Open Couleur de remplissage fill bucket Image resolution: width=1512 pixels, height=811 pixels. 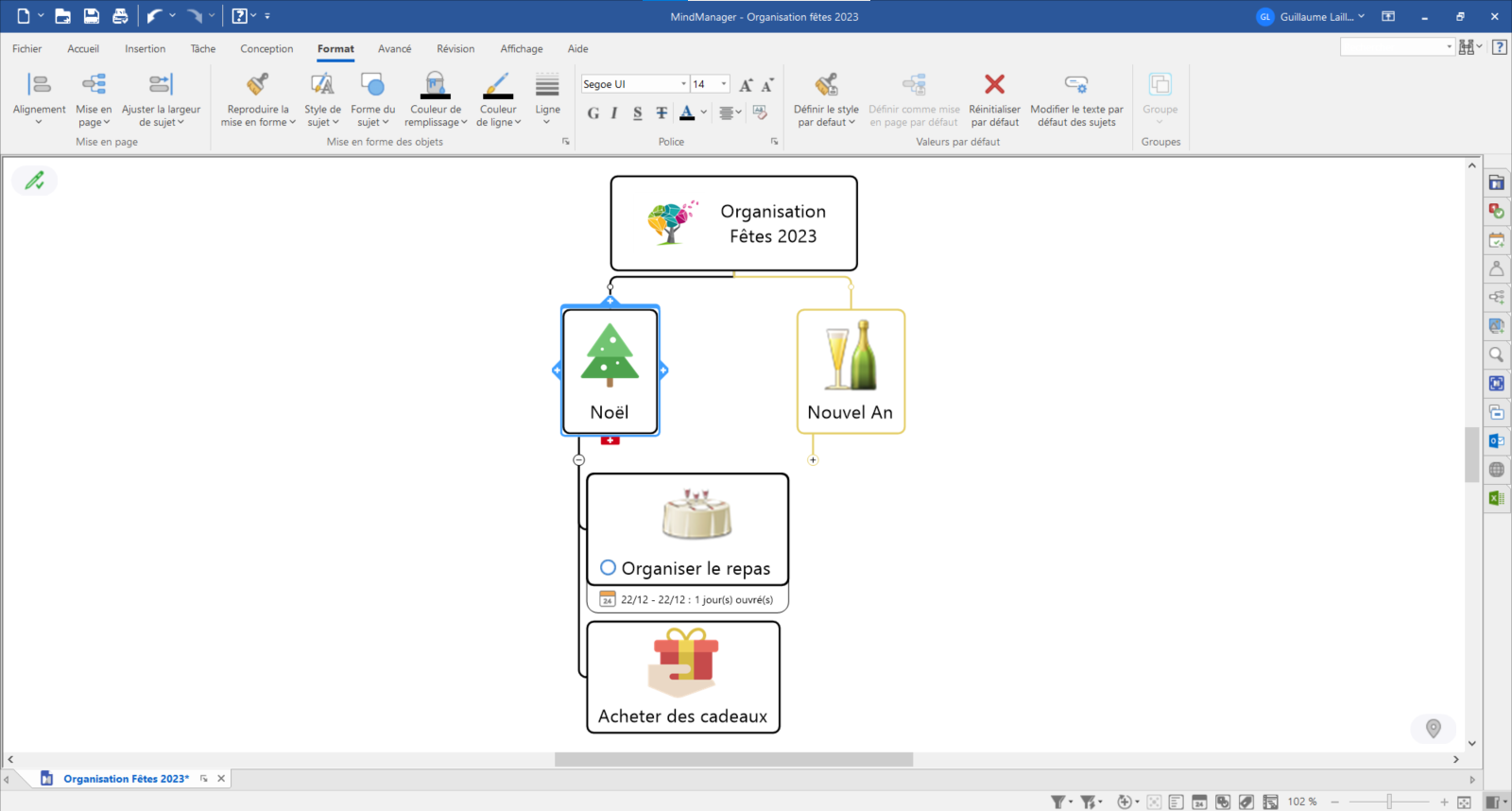point(435,85)
